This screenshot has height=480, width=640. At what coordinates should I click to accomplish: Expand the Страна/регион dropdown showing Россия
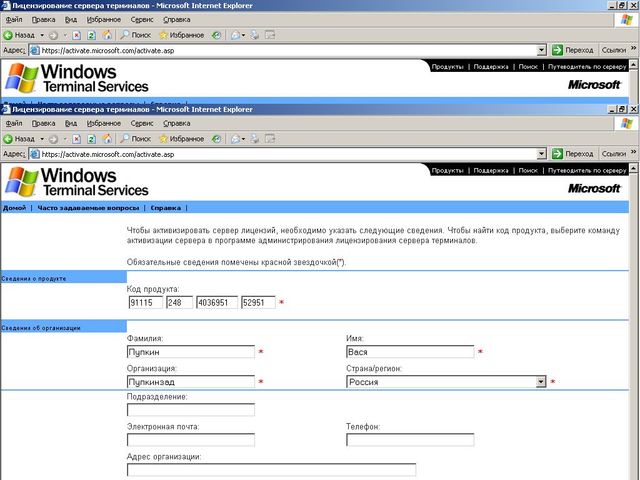541,382
